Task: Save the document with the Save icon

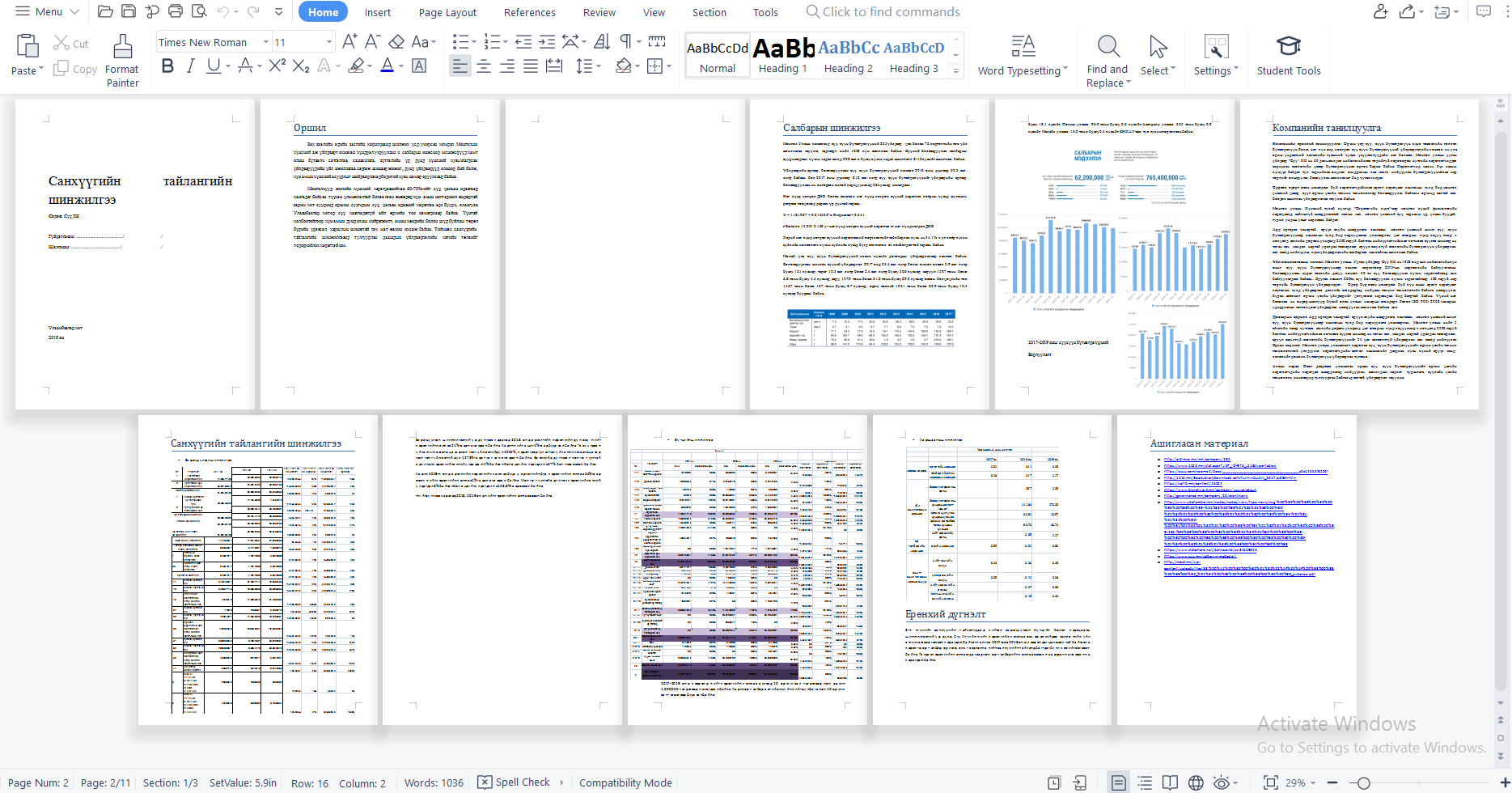Action: pos(129,11)
